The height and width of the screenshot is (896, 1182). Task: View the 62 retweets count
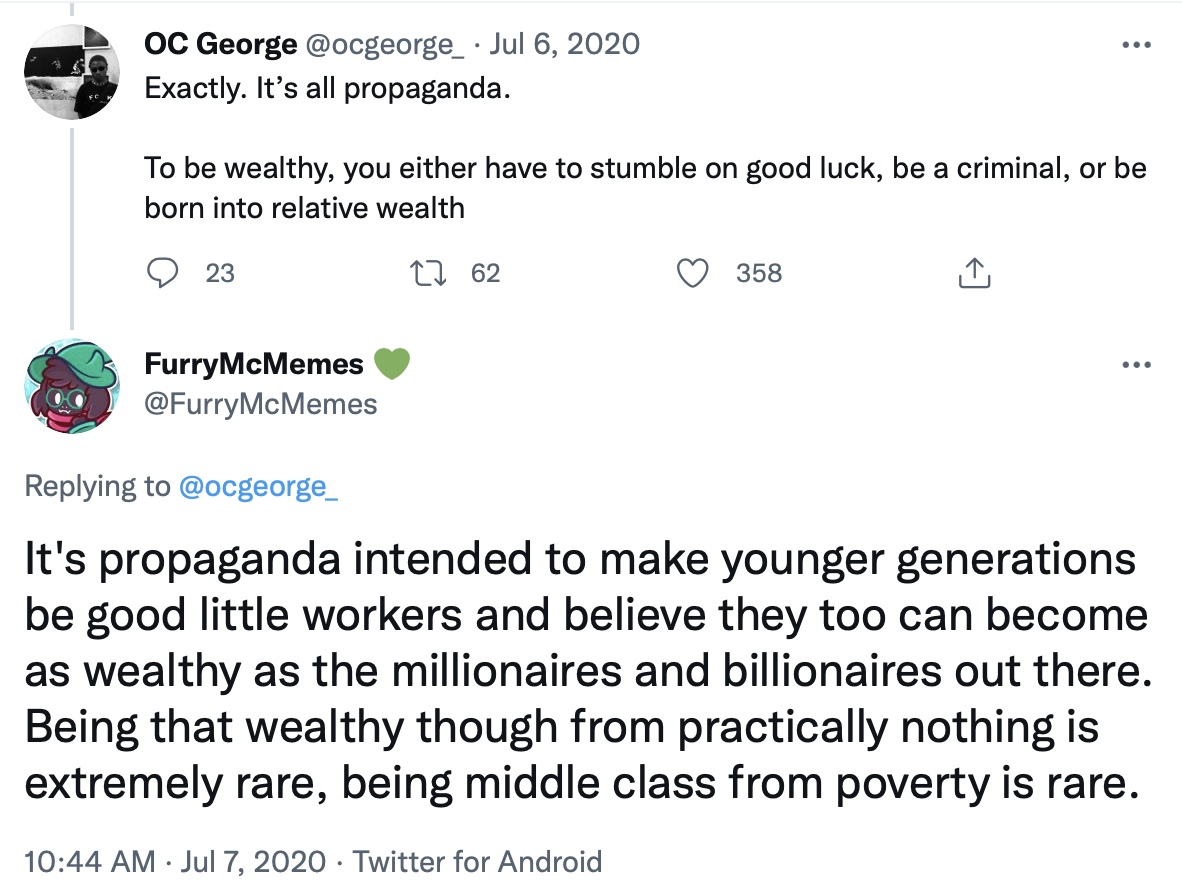tap(485, 273)
